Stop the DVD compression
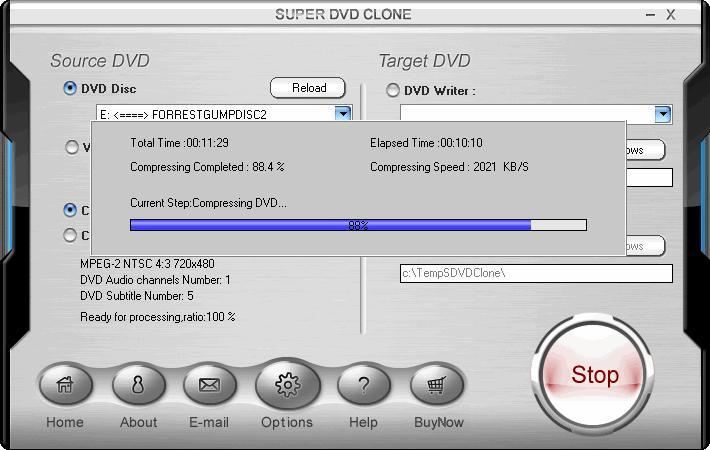Screen dimensions: 710x450 point(594,375)
